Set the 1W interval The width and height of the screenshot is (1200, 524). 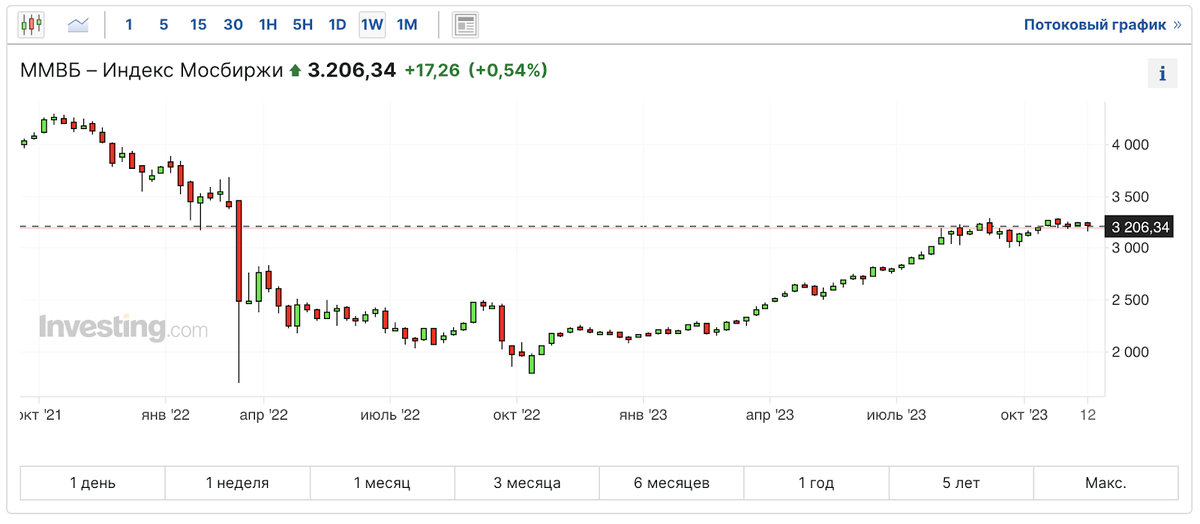[x=372, y=25]
